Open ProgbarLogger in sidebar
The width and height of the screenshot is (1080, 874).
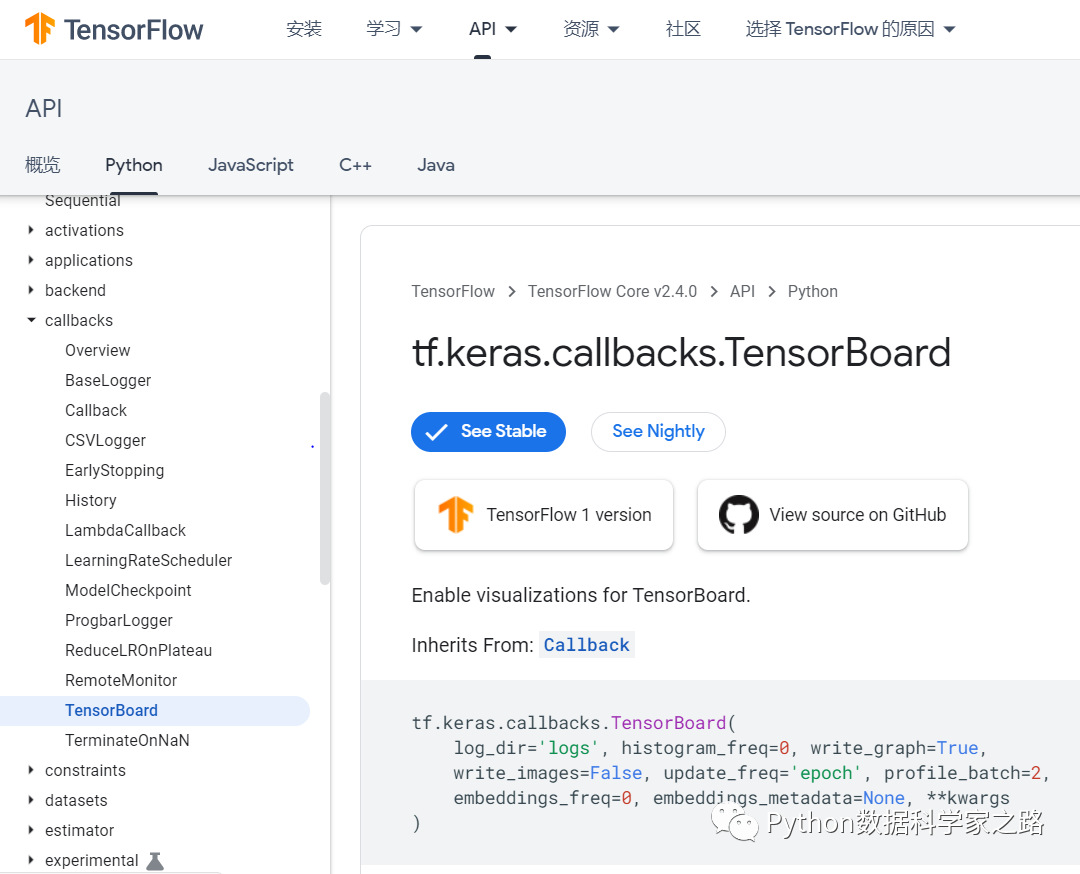point(118,621)
